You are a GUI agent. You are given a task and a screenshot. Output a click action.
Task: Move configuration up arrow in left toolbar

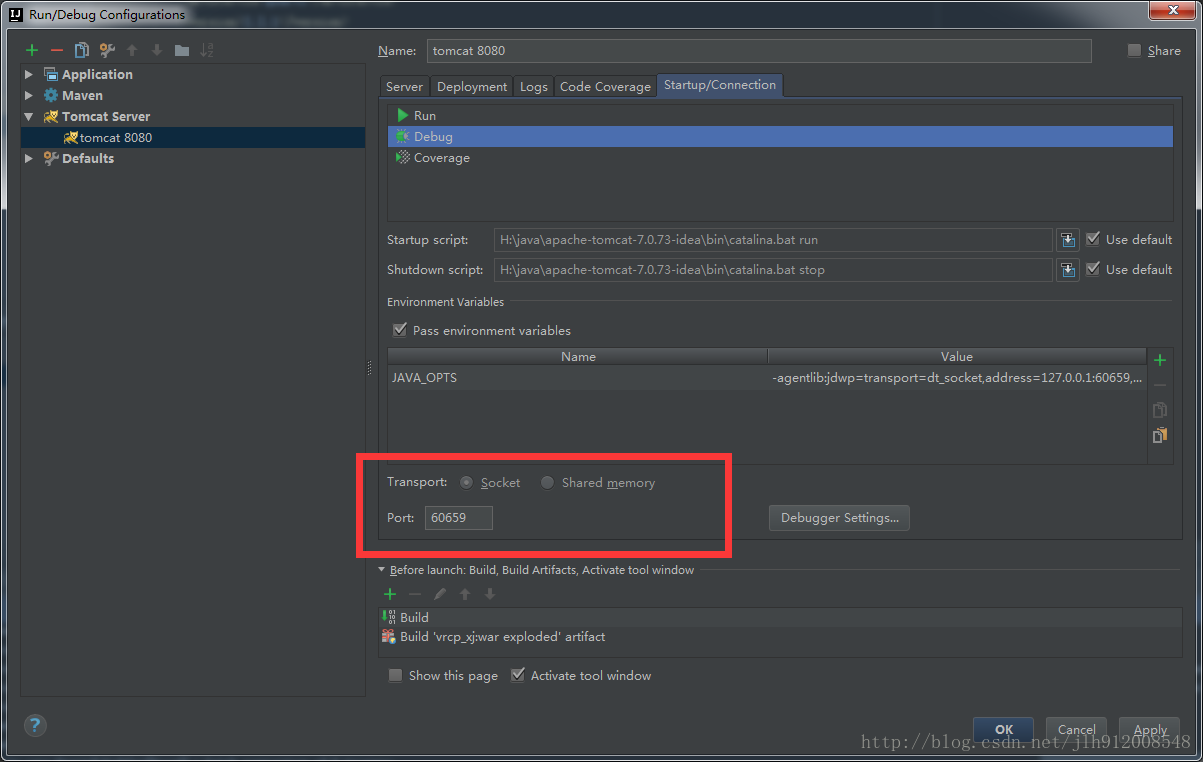coord(132,50)
